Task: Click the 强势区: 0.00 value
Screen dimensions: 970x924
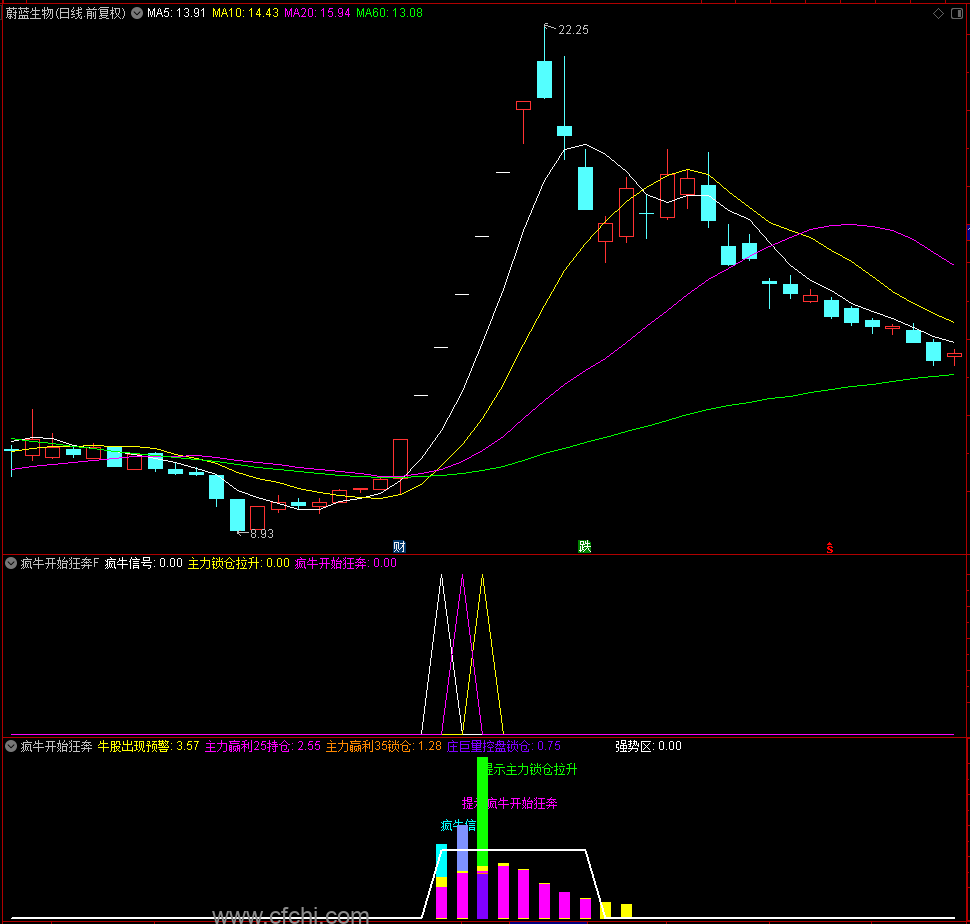Action: [648, 746]
